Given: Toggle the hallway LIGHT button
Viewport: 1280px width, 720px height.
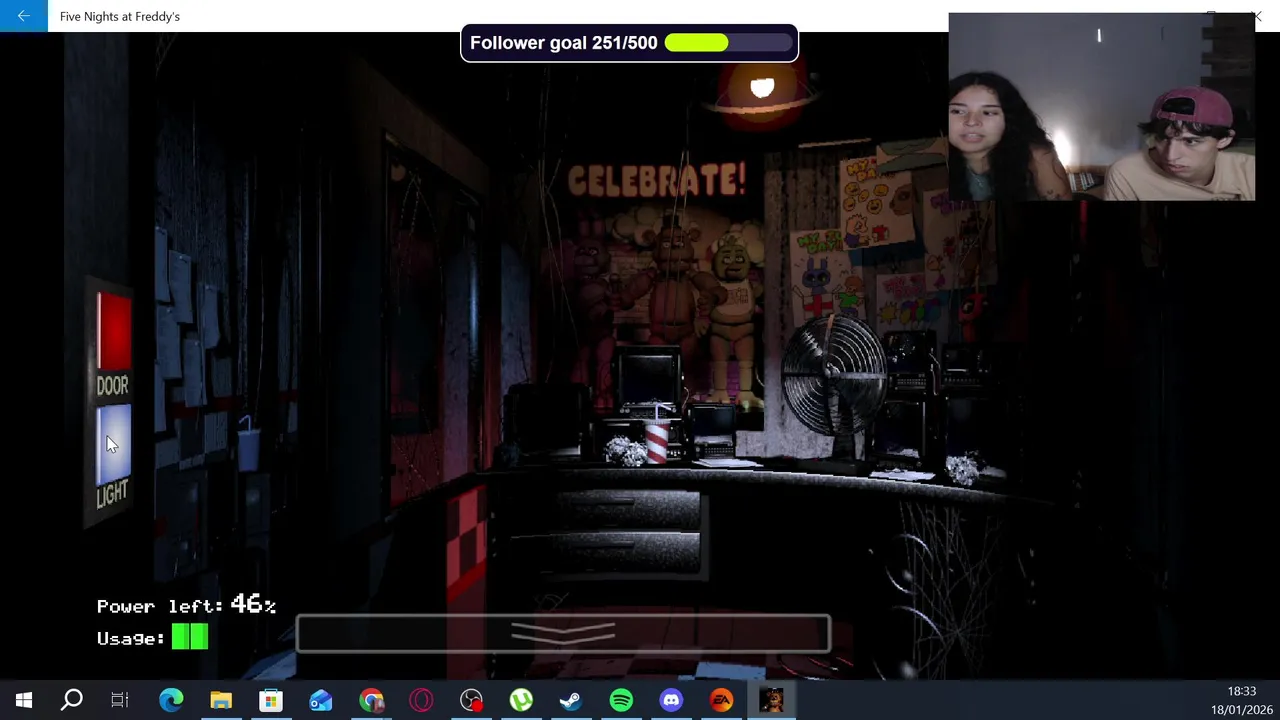Looking at the screenshot, I should pyautogui.click(x=113, y=445).
